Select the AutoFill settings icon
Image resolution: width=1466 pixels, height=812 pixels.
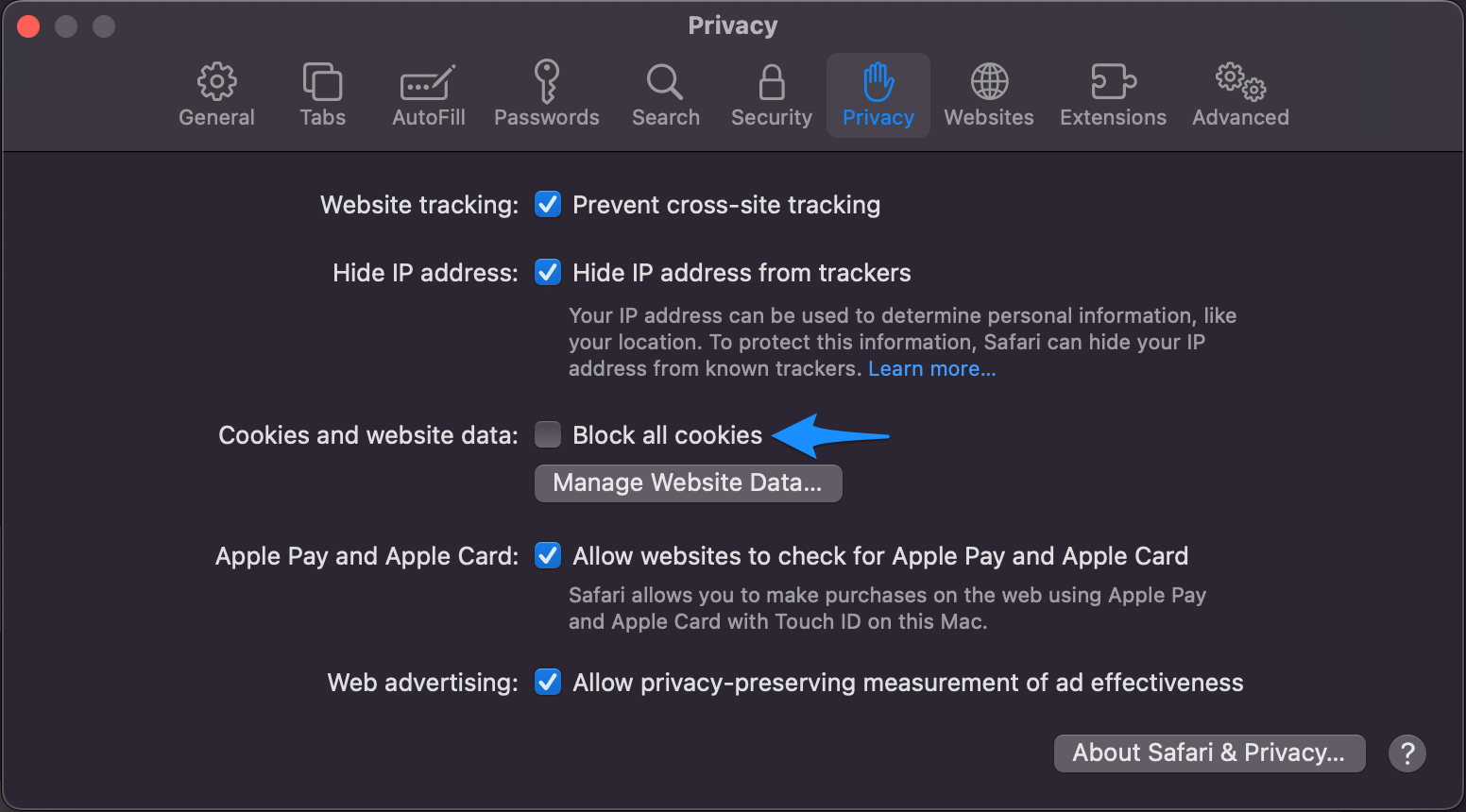428,93
